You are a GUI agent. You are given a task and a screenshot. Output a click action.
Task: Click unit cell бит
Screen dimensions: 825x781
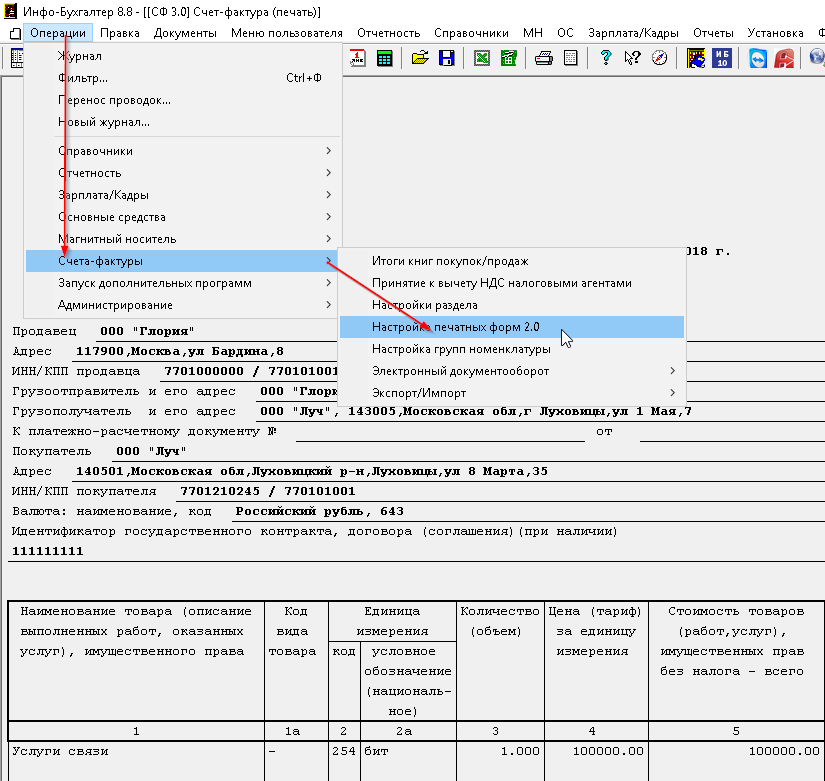point(408,752)
